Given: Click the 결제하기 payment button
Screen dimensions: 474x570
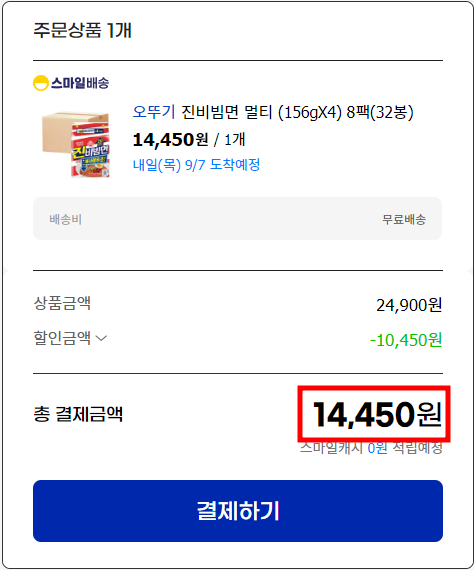Looking at the screenshot, I should (x=238, y=511).
